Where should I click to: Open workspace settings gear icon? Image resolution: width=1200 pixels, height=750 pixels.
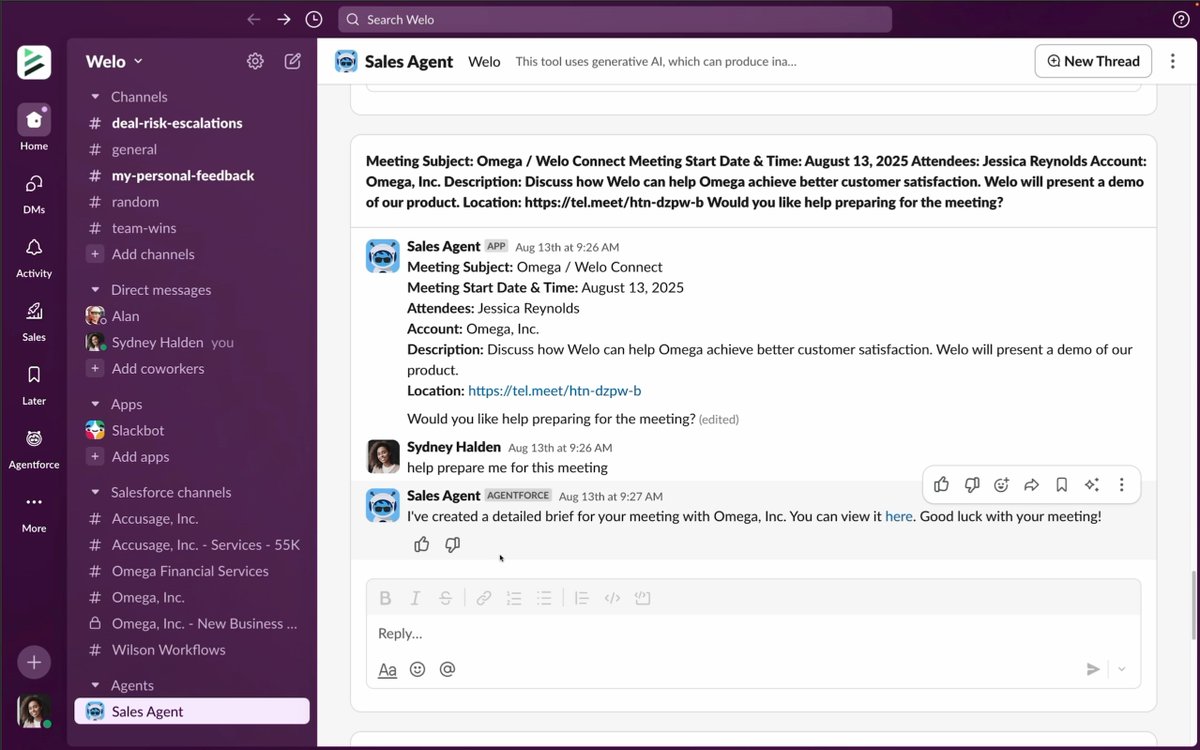(x=255, y=61)
